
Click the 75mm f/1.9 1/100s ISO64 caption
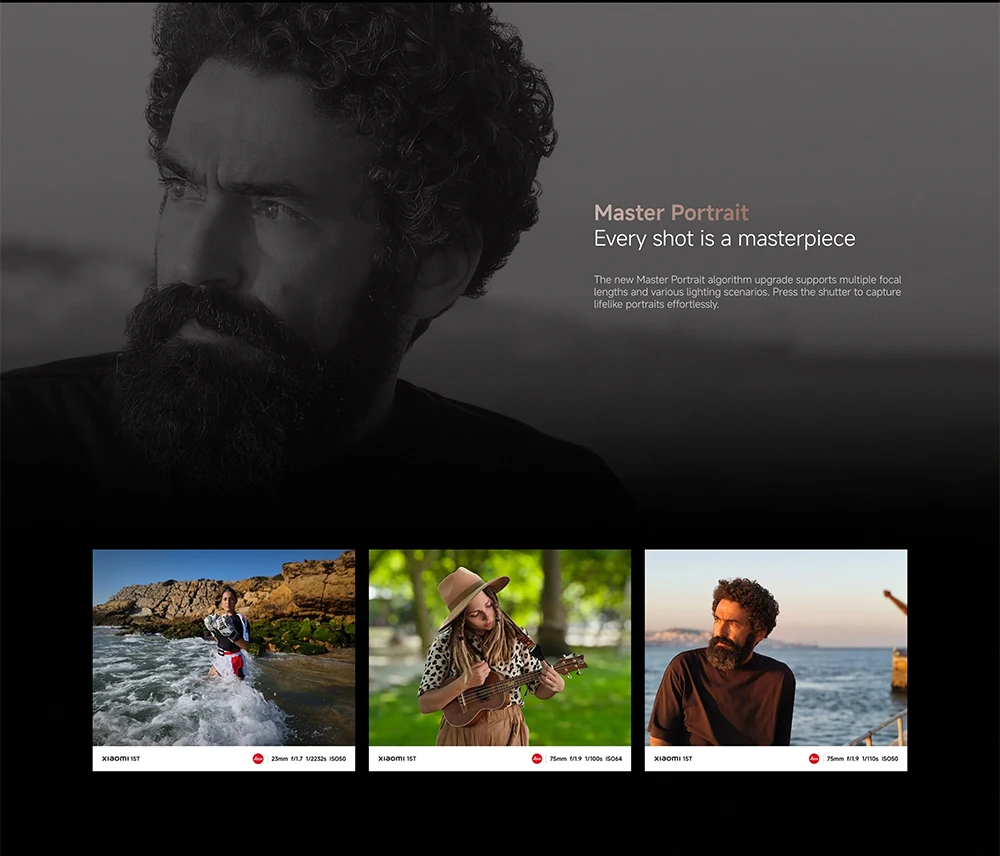click(x=585, y=758)
